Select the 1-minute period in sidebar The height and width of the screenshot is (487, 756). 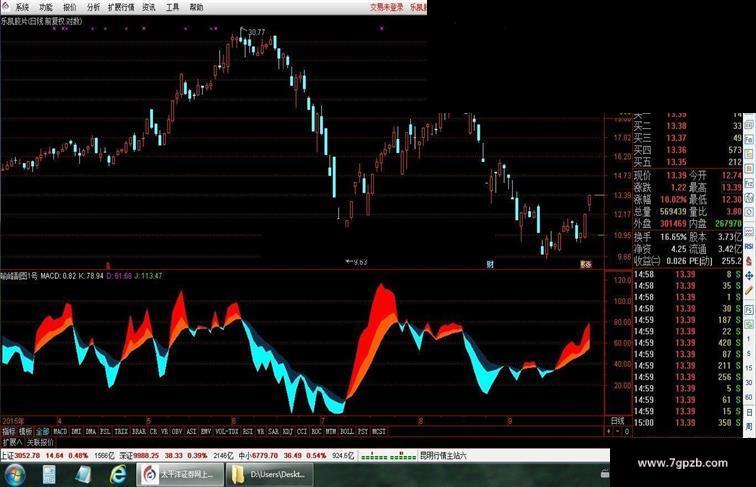(749, 339)
